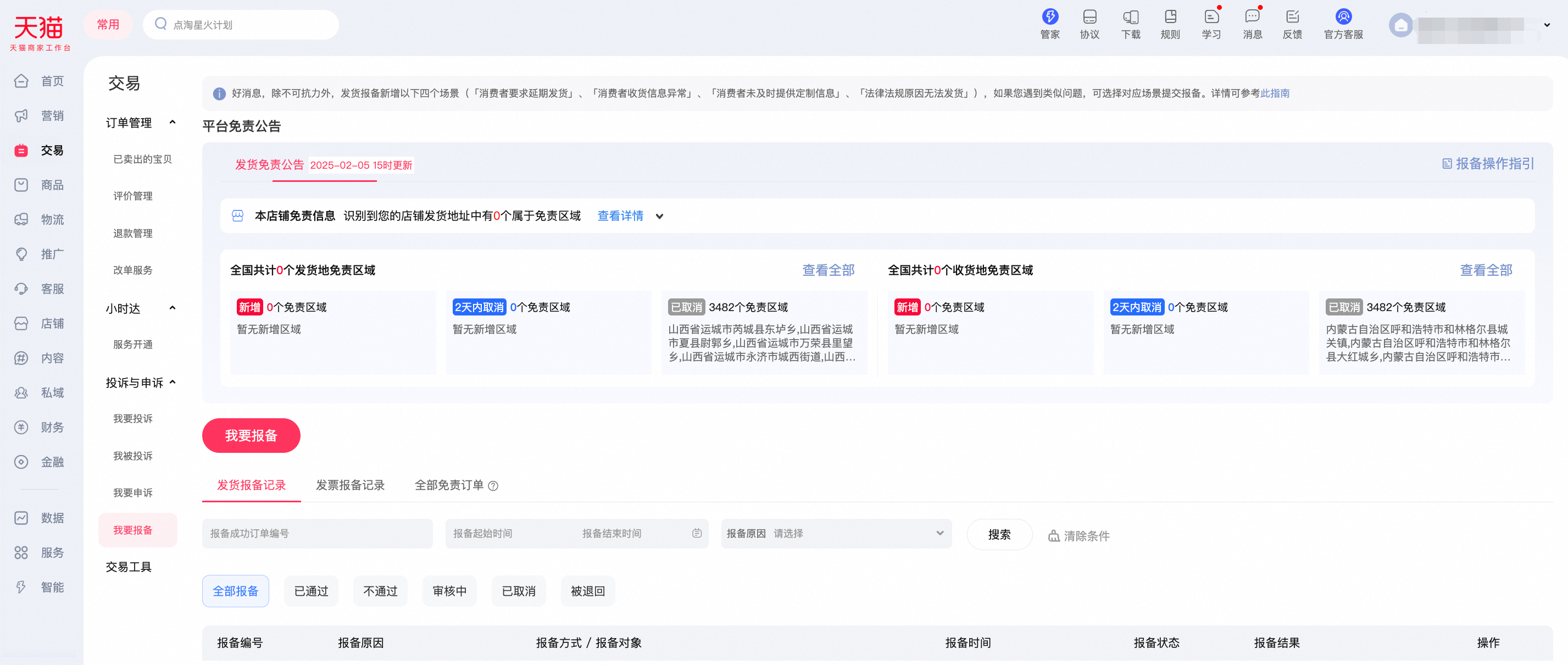Open 智能 in the sidebar

[40, 587]
